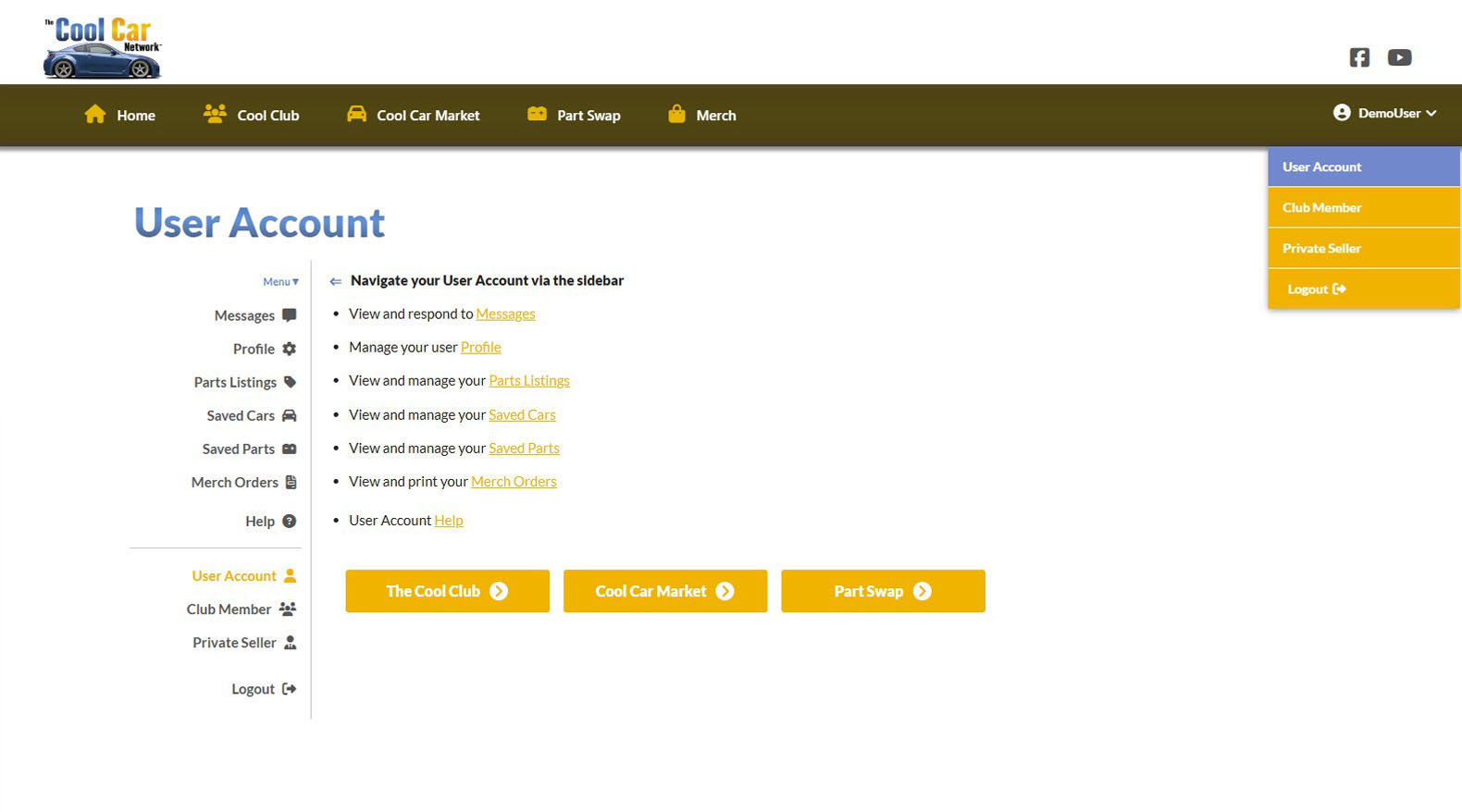Image resolution: width=1462 pixels, height=812 pixels.
Task: Click the DemoUser avatar icon
Action: point(1342,113)
